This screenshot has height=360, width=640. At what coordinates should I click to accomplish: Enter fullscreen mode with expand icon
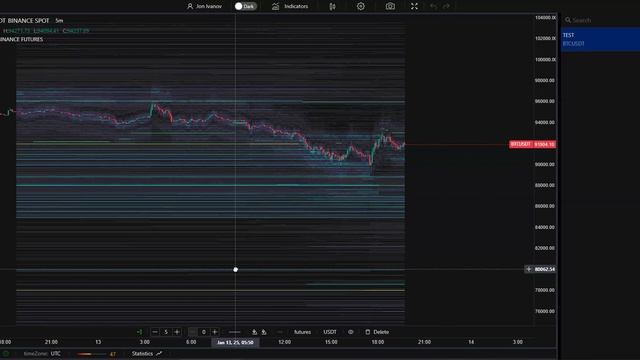414,6
